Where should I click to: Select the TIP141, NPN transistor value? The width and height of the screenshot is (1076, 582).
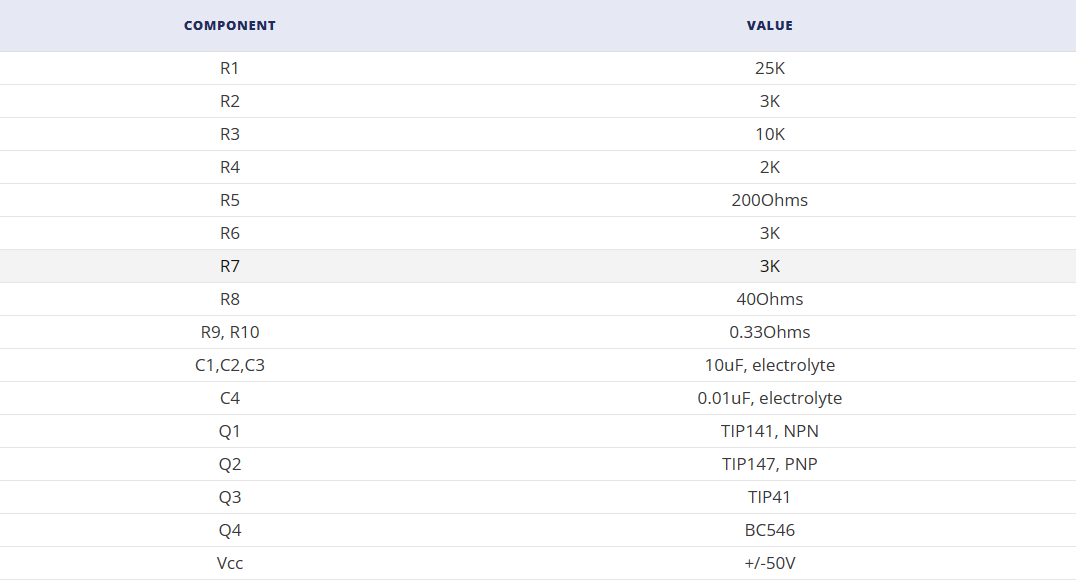coord(769,431)
